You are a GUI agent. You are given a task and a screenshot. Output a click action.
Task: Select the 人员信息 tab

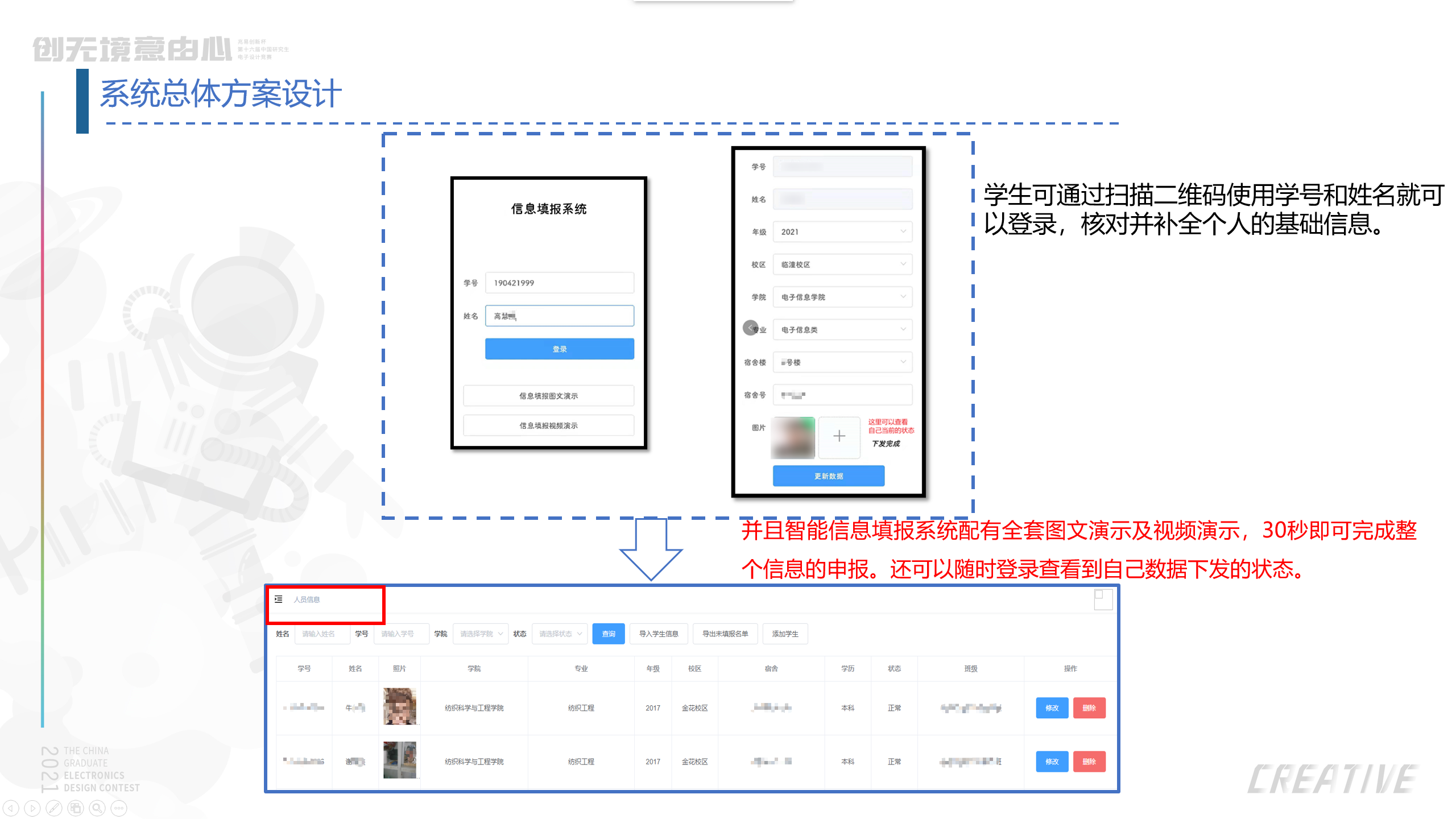coord(307,599)
